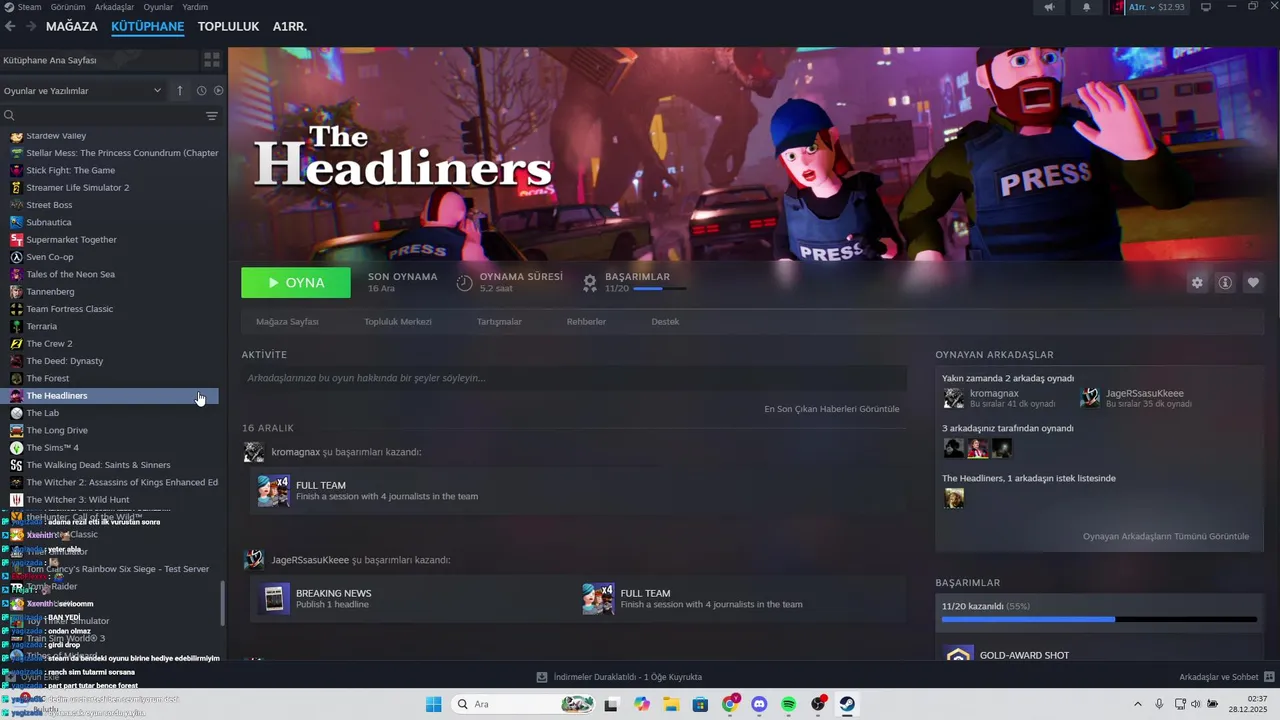Screen dimensions: 1280x720
Task: Open Oyunlar ve Yazılımlar dropdown
Action: [x=82, y=91]
